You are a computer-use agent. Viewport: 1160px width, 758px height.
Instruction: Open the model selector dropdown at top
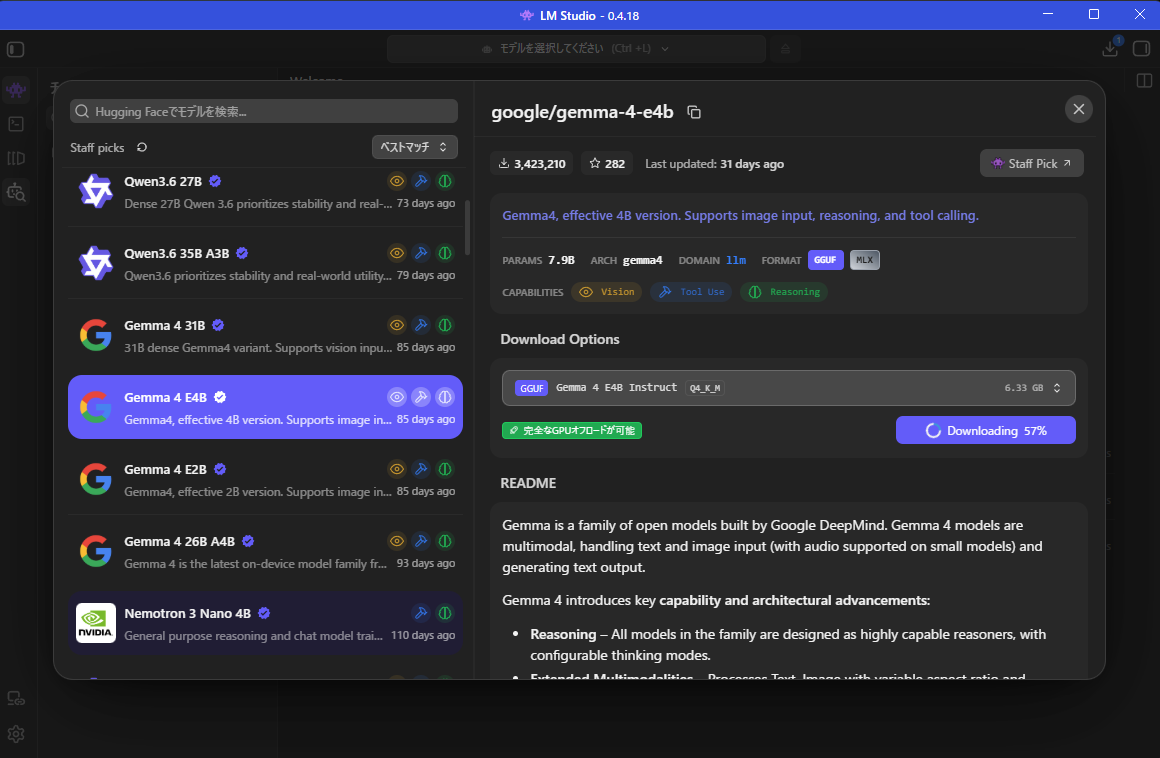576,49
